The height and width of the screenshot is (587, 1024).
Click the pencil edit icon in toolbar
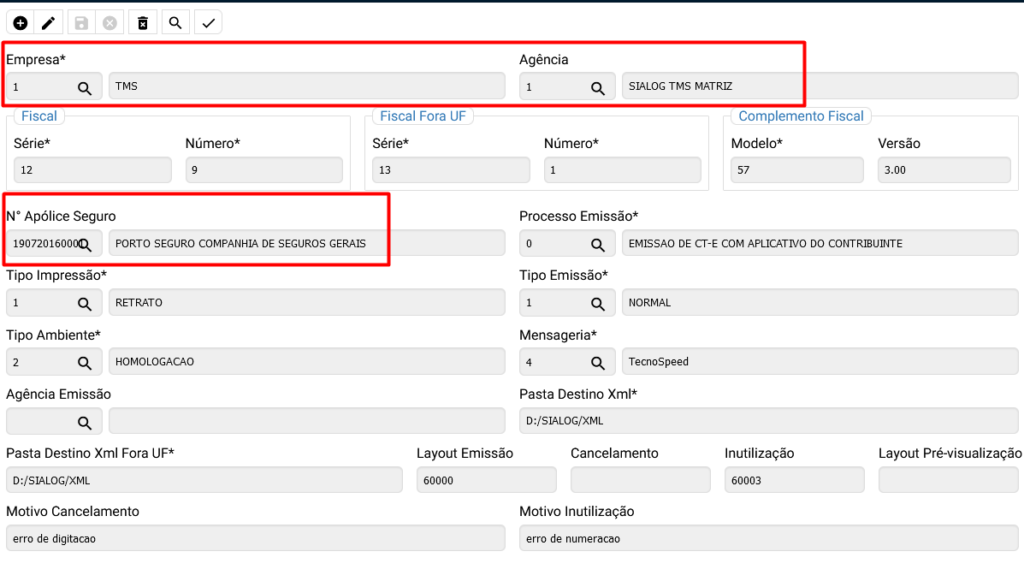(48, 23)
